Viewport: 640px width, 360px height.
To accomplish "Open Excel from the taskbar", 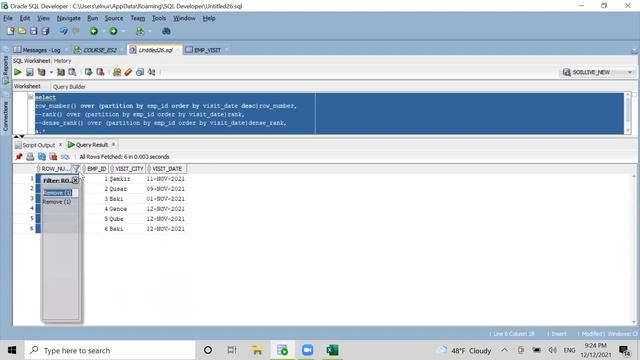I will 332,350.
